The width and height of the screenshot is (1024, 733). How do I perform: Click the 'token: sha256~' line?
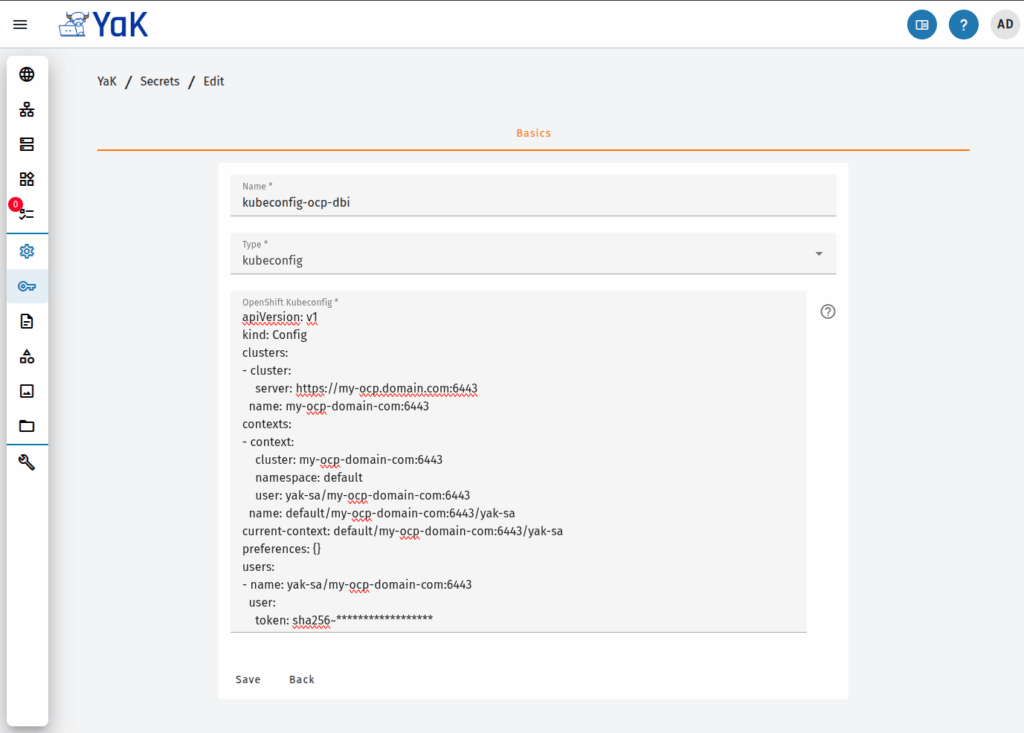[x=344, y=620]
